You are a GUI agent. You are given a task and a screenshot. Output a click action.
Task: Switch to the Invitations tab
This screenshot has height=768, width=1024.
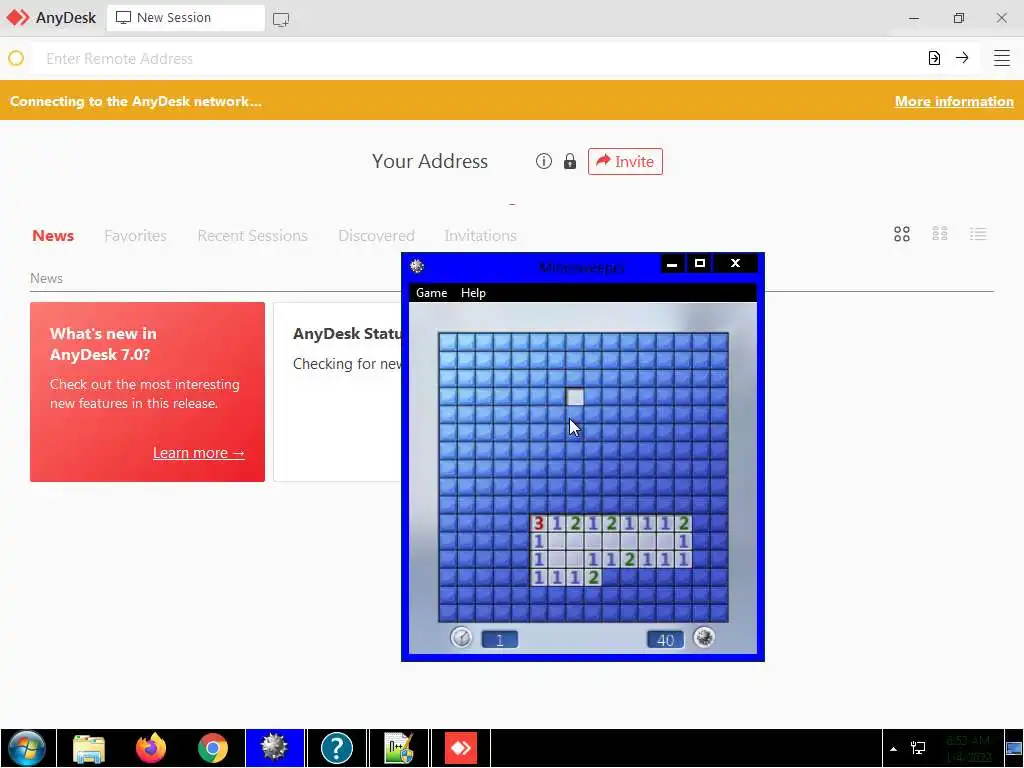click(481, 235)
